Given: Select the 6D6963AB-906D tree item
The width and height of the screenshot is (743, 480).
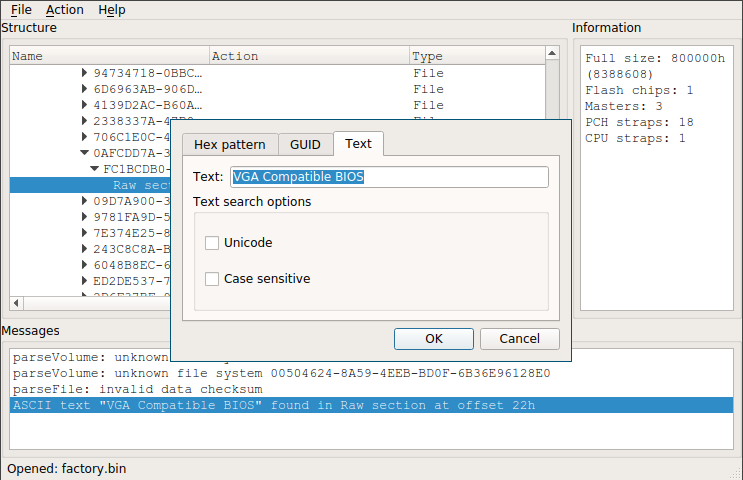Looking at the screenshot, I should pyautogui.click(x=147, y=89).
